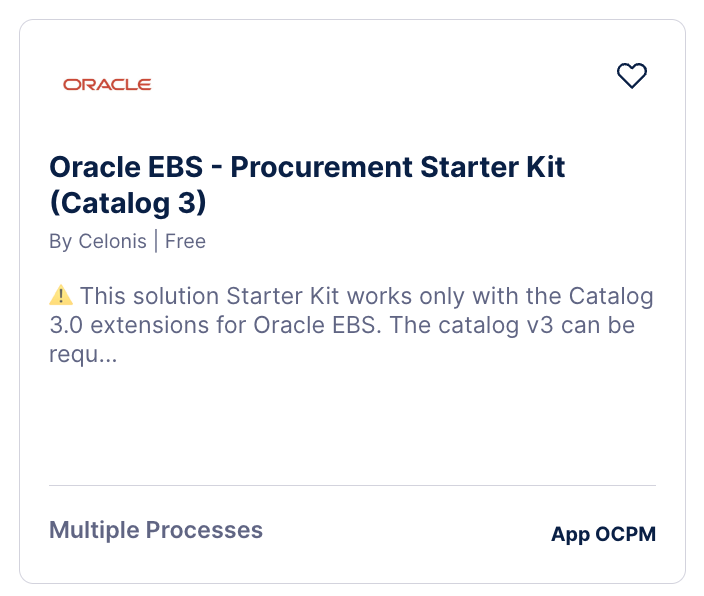Click the word "OCPM" in the bottom tag

point(626,534)
